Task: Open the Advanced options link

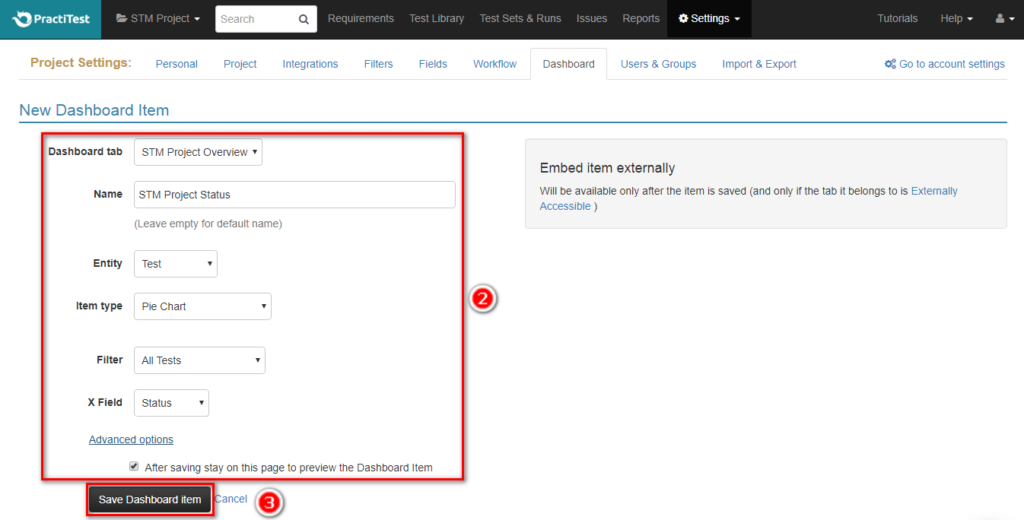Action: [x=131, y=440]
